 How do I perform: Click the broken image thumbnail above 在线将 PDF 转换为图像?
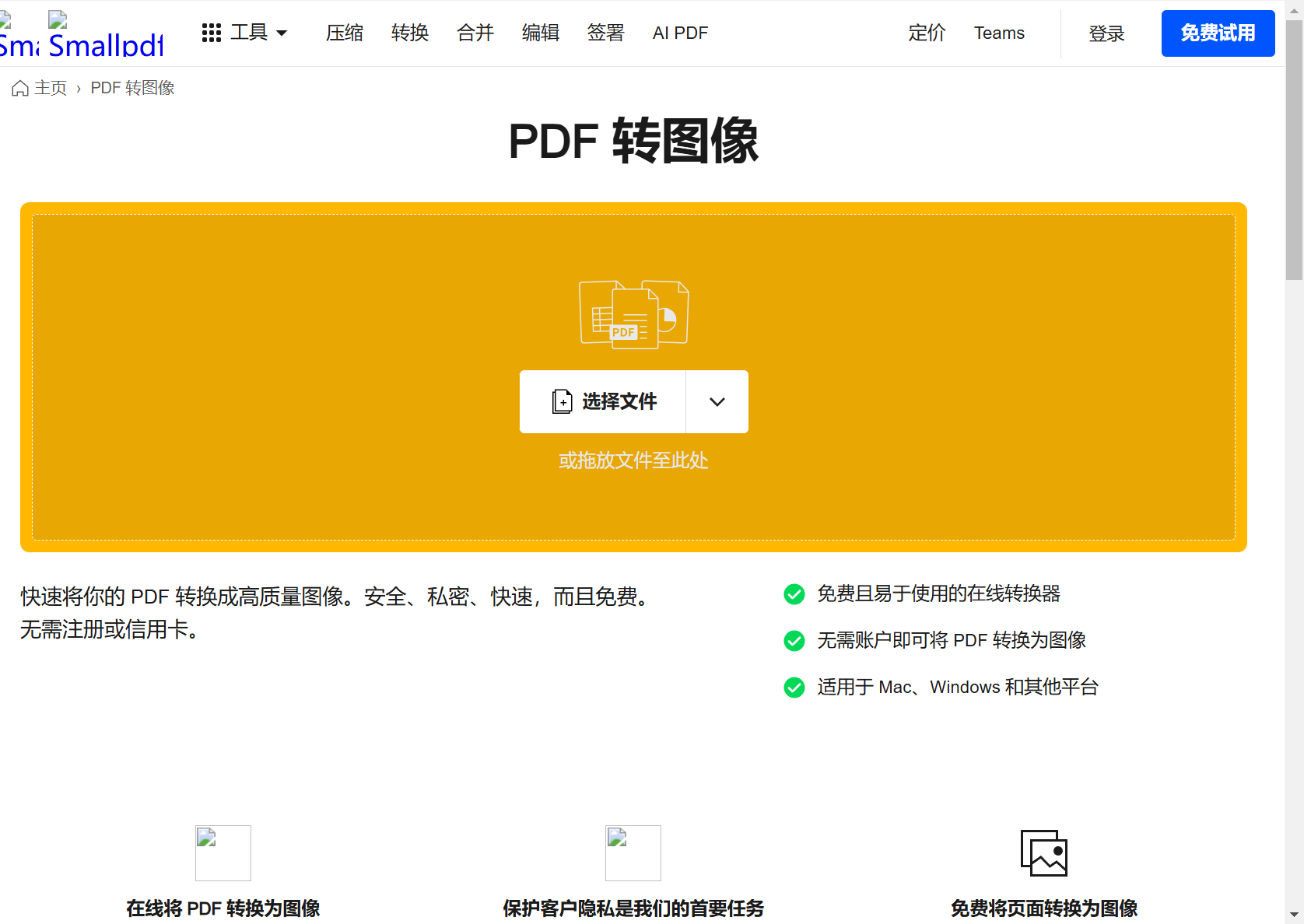pos(223,853)
